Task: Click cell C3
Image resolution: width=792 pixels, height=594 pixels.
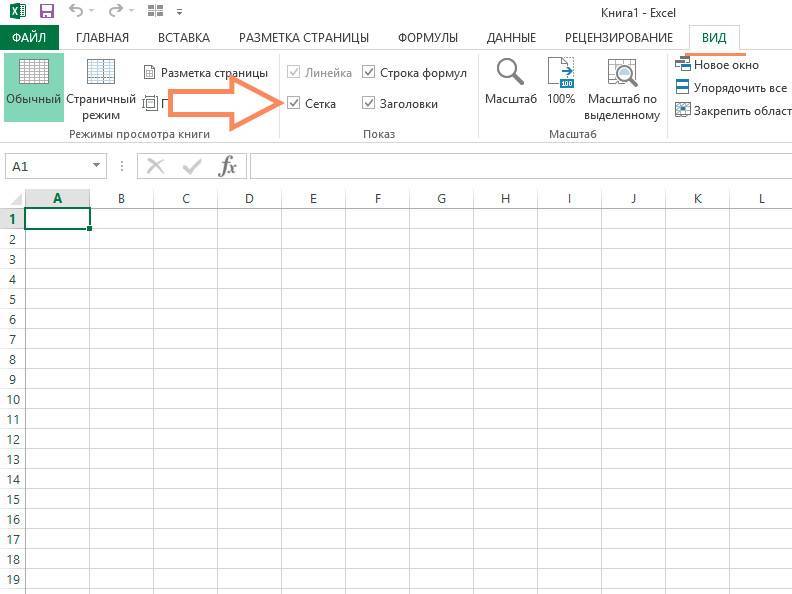Action: tap(185, 259)
